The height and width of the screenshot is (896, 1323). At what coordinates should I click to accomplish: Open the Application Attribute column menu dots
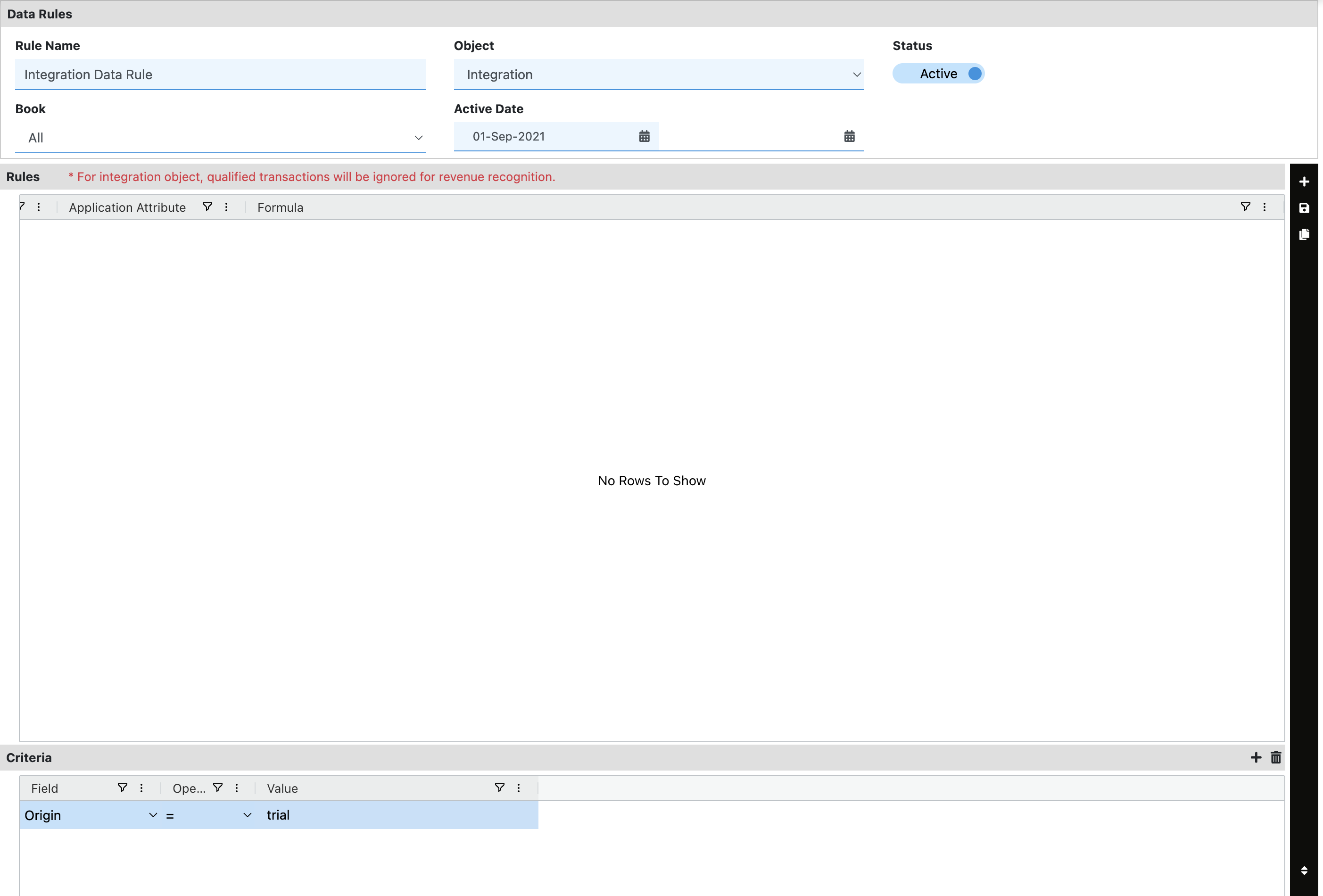point(226,207)
